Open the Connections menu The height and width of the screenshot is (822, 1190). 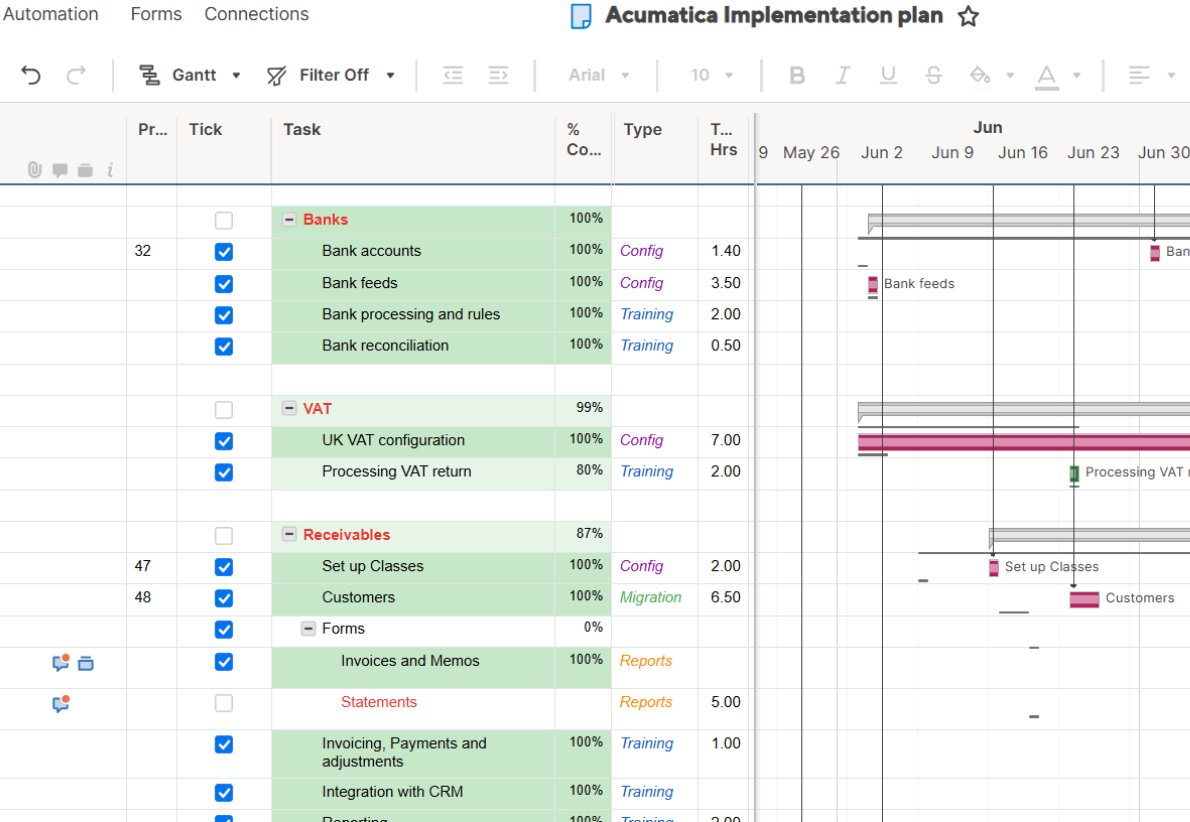click(x=256, y=14)
